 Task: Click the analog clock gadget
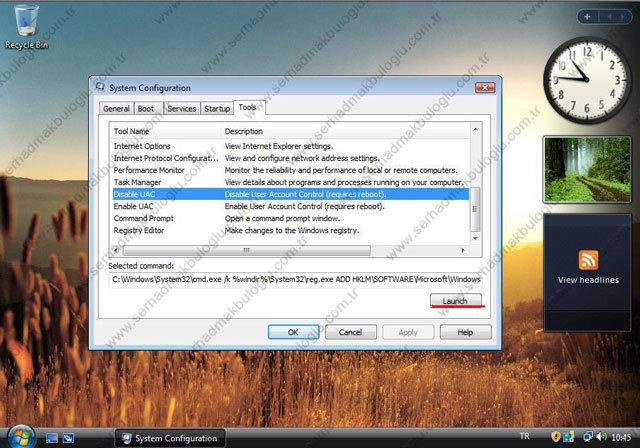(x=587, y=80)
